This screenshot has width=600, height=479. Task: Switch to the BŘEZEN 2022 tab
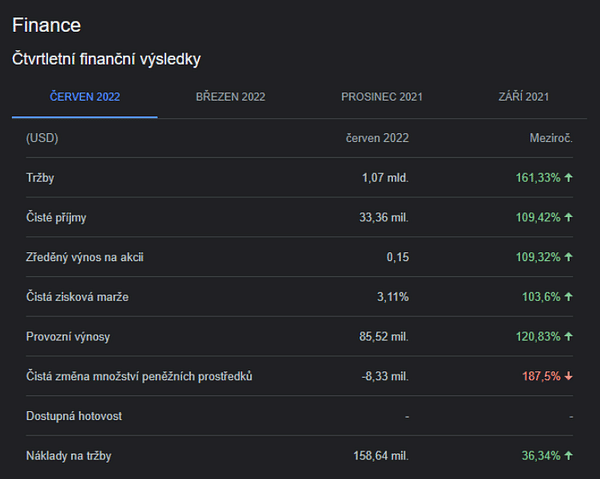pos(230,97)
